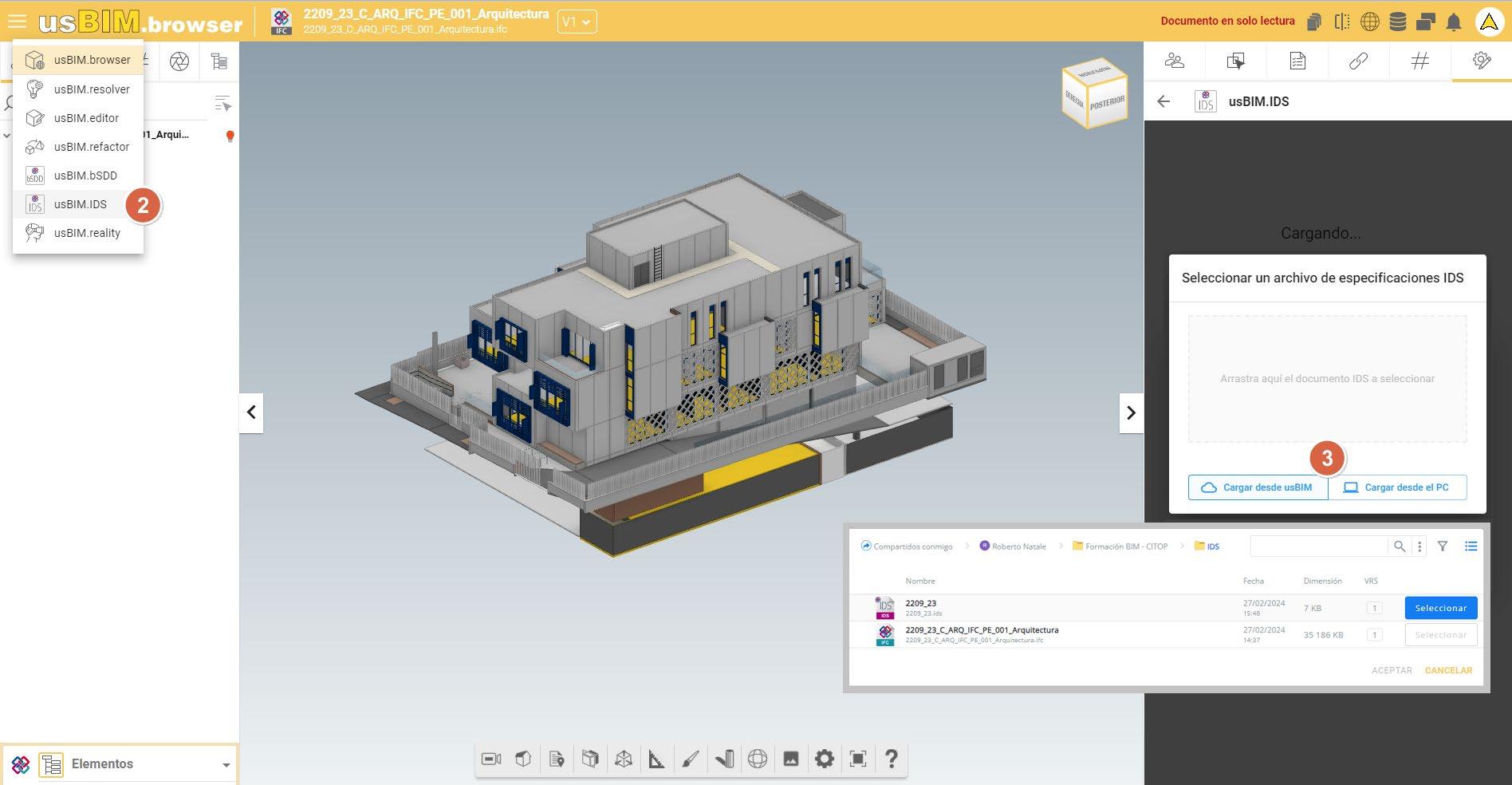Click the IDS document drop zone
Screen dimensions: 1512x785
click(x=1327, y=379)
